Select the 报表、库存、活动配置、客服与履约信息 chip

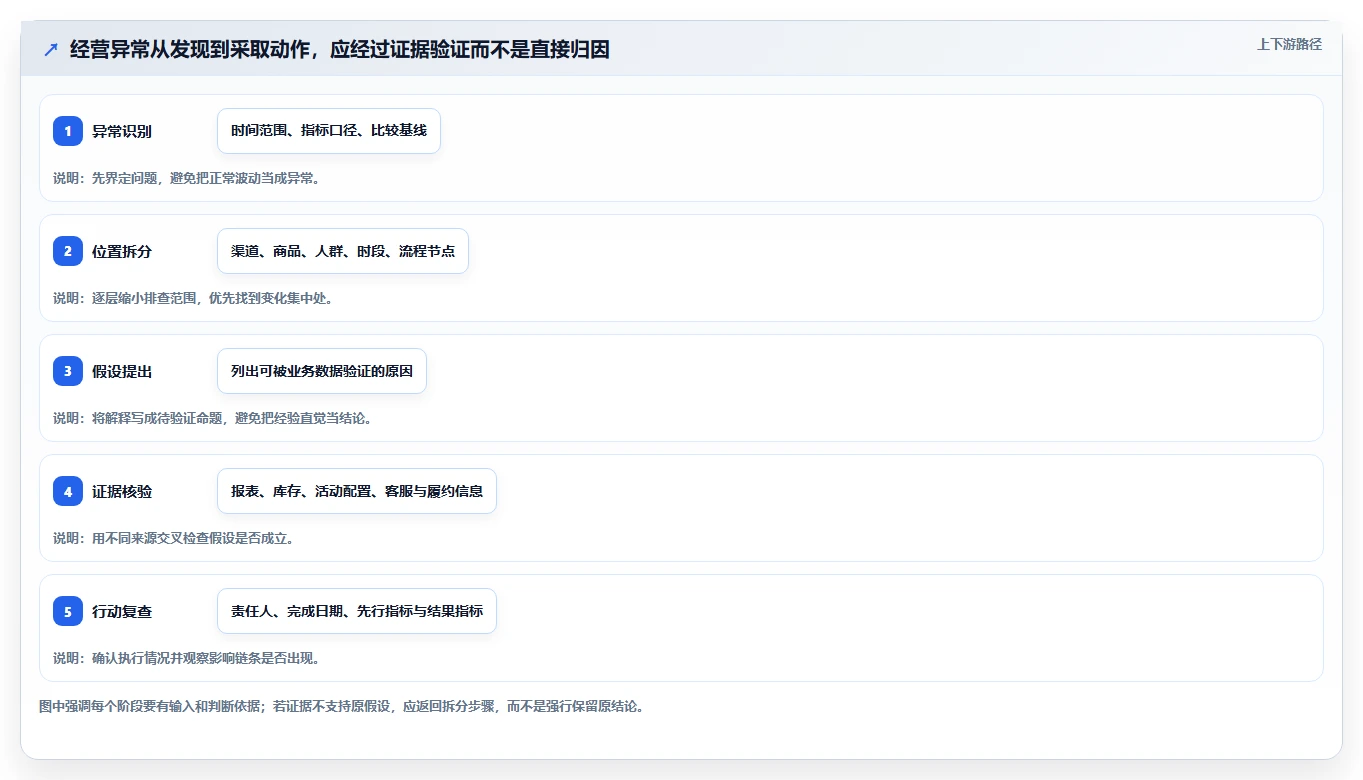point(357,491)
